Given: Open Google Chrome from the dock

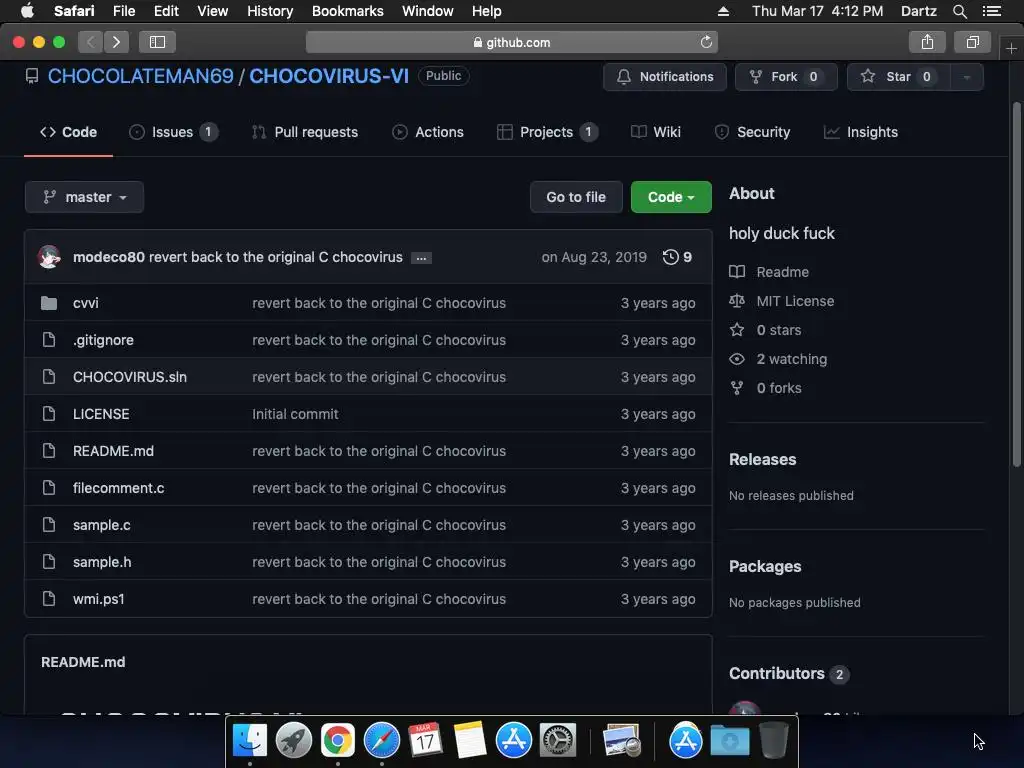Looking at the screenshot, I should point(338,741).
